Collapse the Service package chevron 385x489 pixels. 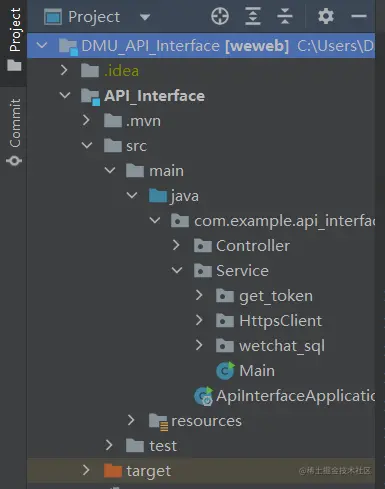coord(177,270)
